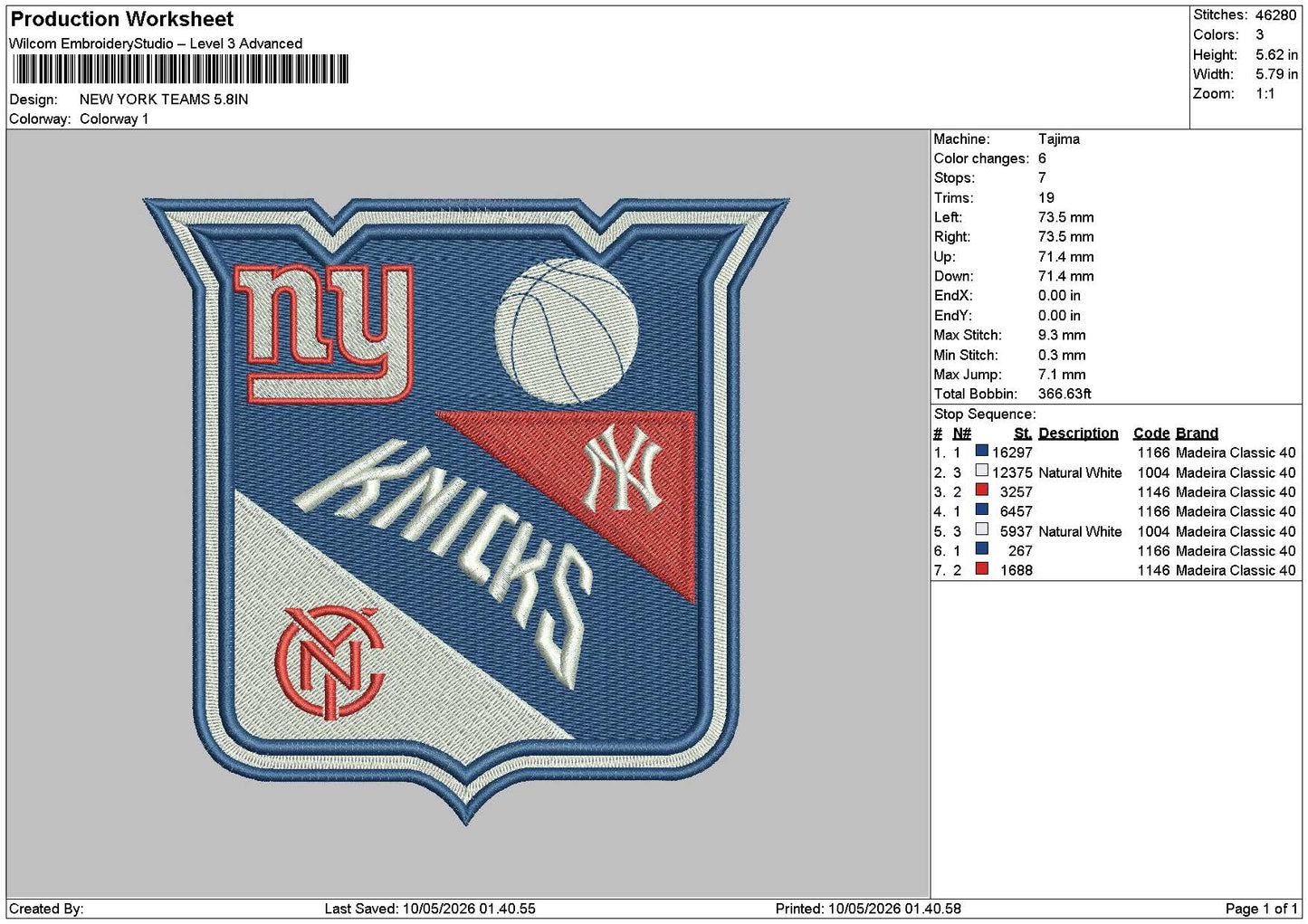Click the Machine value Tajima
The width and height of the screenshot is (1308, 924).
(x=1059, y=138)
